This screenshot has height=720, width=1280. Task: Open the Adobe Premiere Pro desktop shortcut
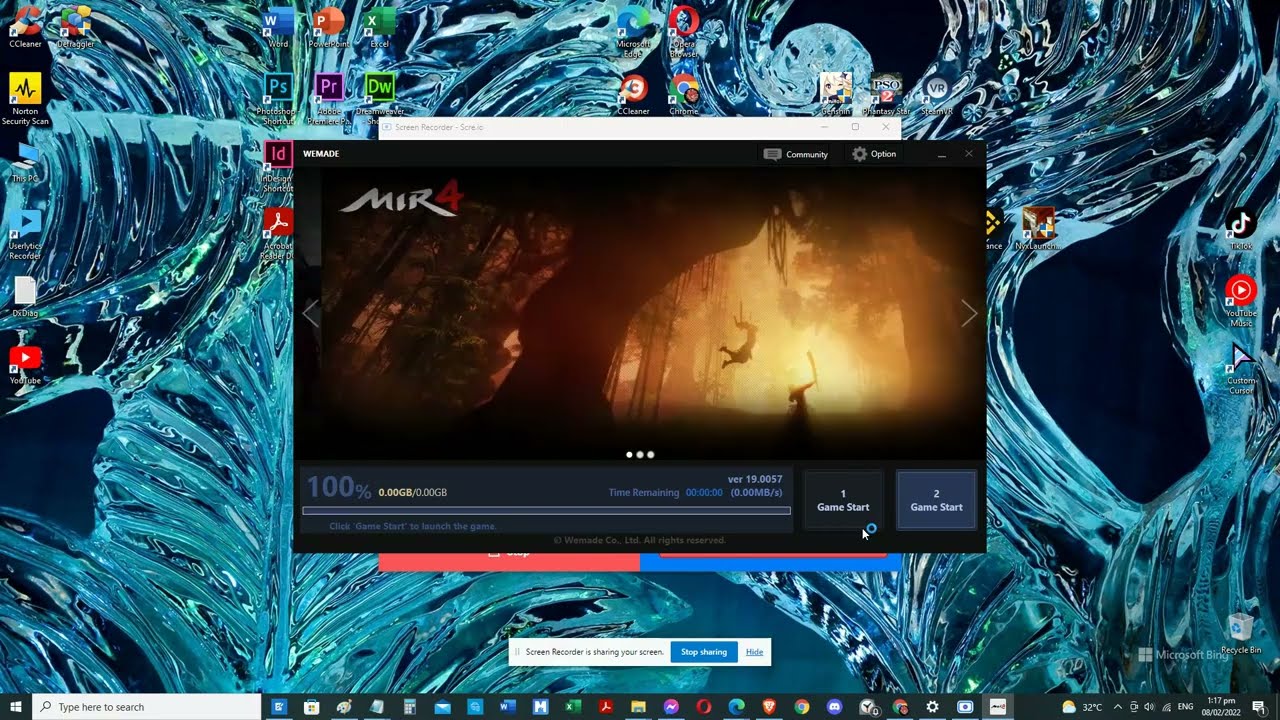point(328,98)
